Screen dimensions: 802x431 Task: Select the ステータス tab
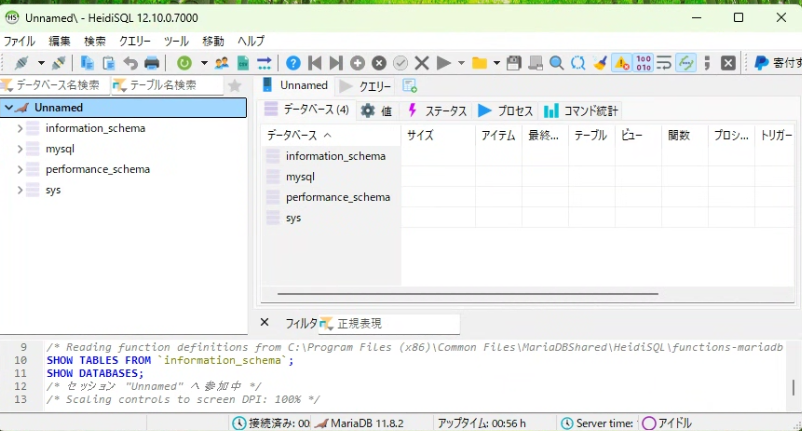(437, 110)
